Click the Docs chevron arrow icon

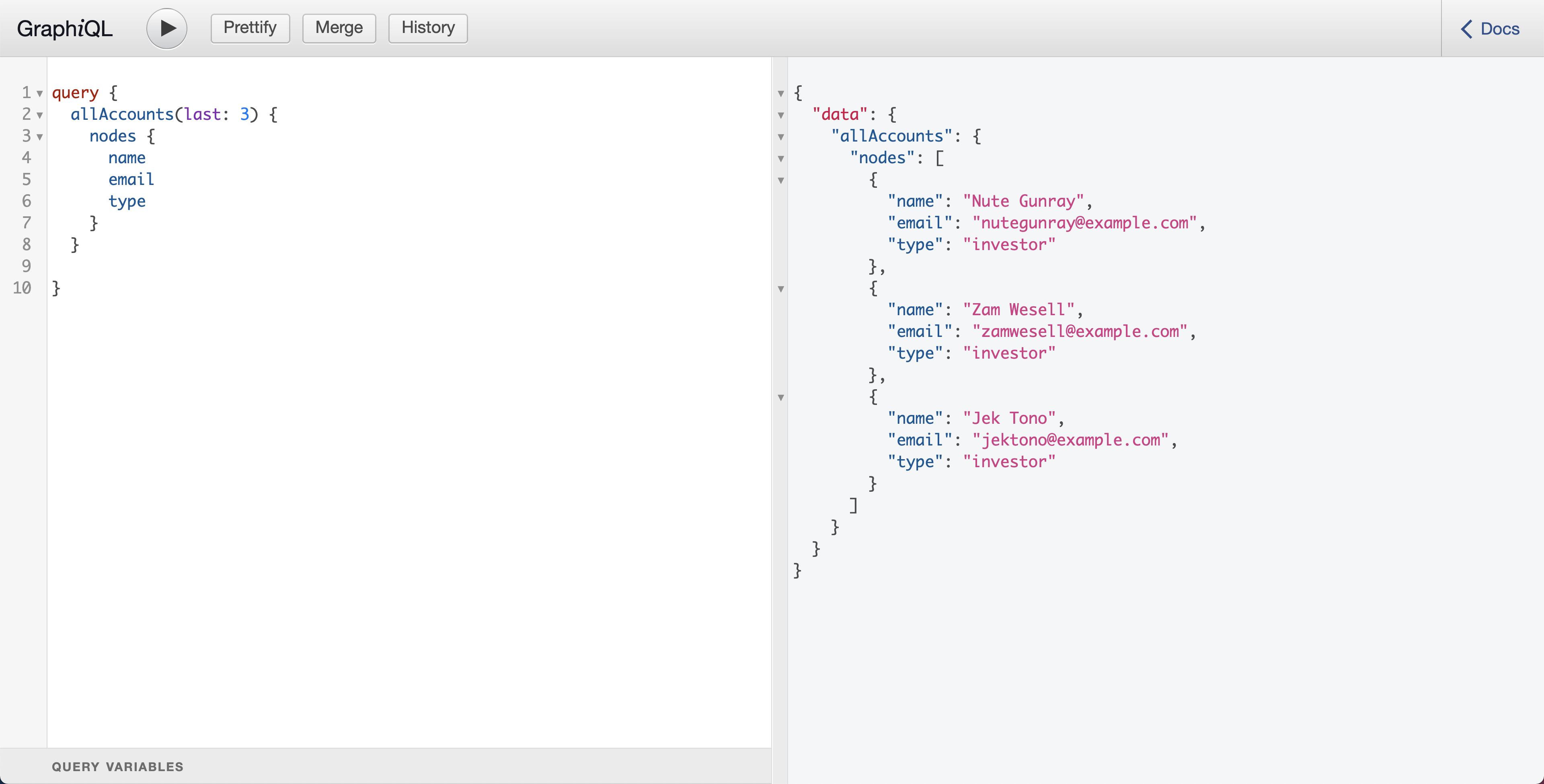click(1467, 29)
